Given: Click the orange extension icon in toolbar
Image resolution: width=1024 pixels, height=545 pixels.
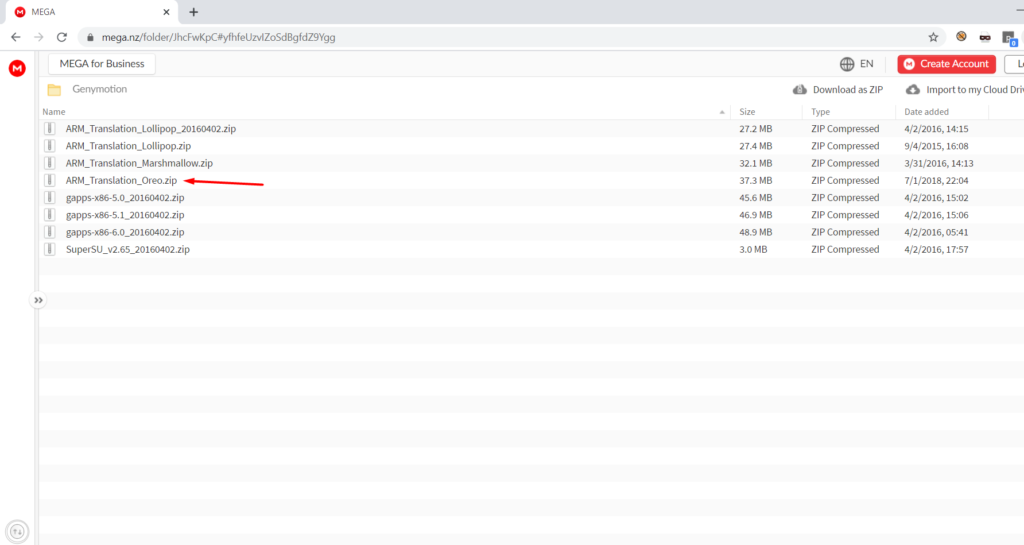Looking at the screenshot, I should pyautogui.click(x=961, y=37).
